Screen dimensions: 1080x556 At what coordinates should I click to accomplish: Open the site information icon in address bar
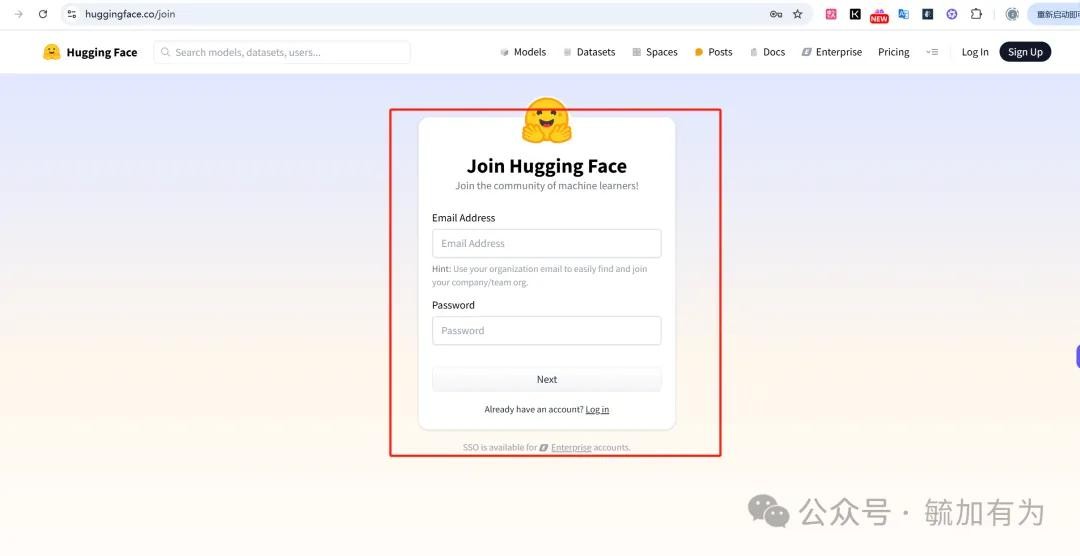point(72,14)
